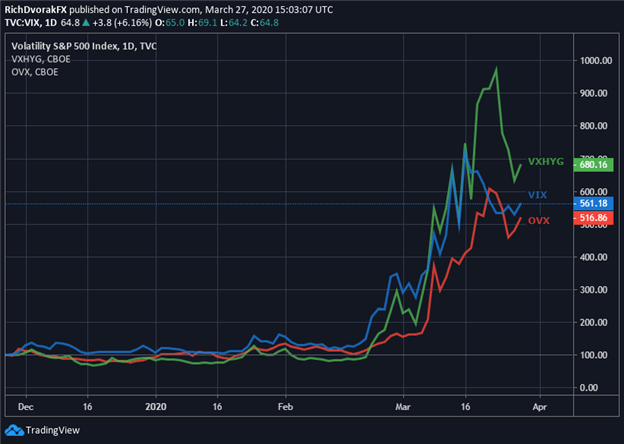The width and height of the screenshot is (624, 444).
Task: Click the +3.8 (+6.16%) change value
Action: pyautogui.click(x=122, y=23)
